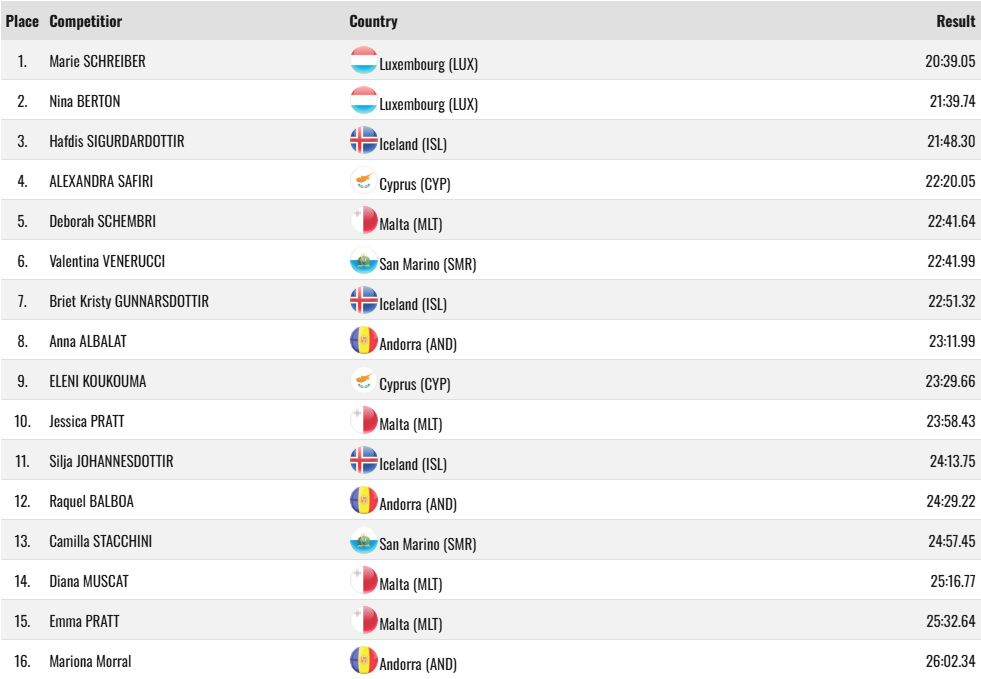Click the Cyprus flag beside ELENI KOUKOUMA
Image resolution: width=981 pixels, height=679 pixels.
[363, 380]
